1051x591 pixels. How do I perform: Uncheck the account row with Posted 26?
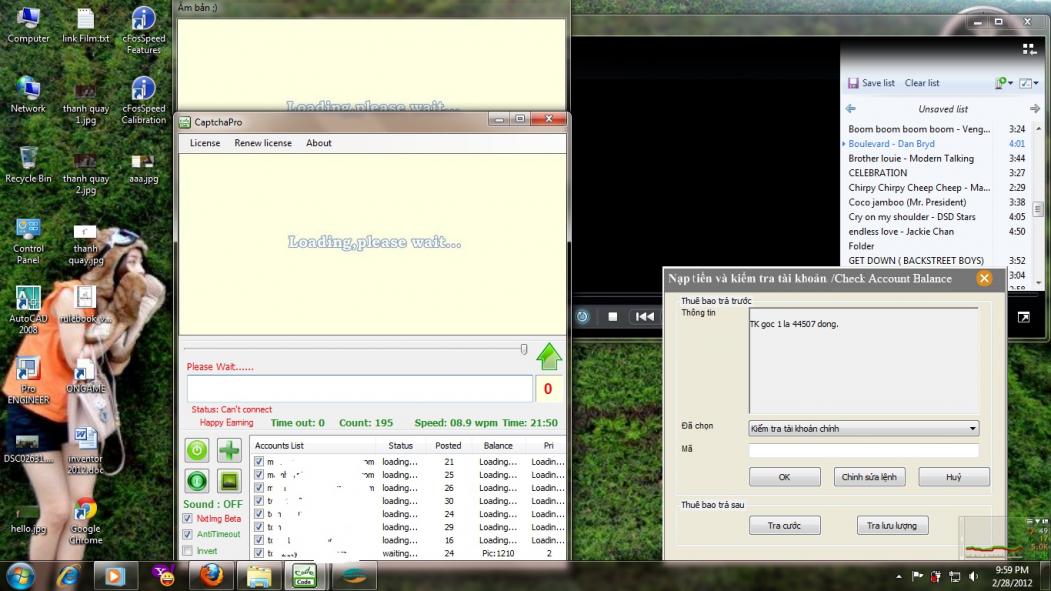click(x=259, y=488)
